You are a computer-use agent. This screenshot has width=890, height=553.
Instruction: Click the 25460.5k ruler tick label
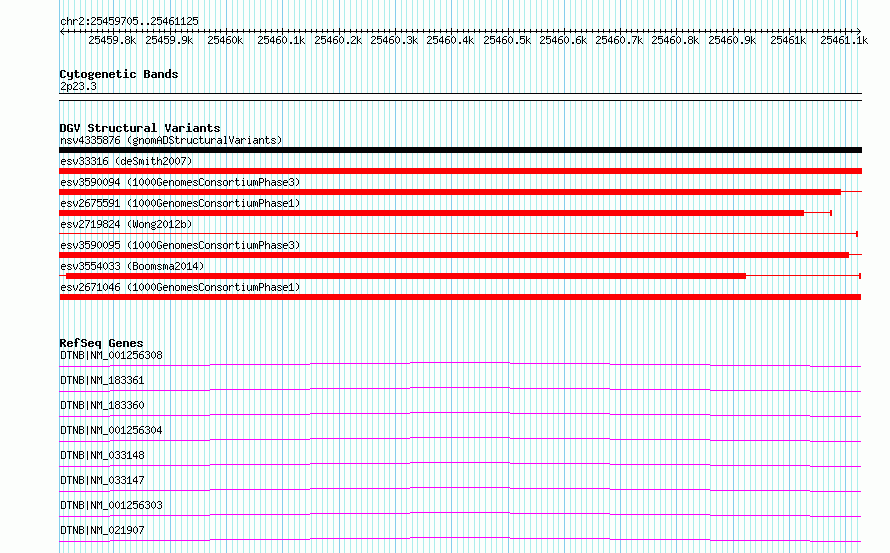pos(507,40)
